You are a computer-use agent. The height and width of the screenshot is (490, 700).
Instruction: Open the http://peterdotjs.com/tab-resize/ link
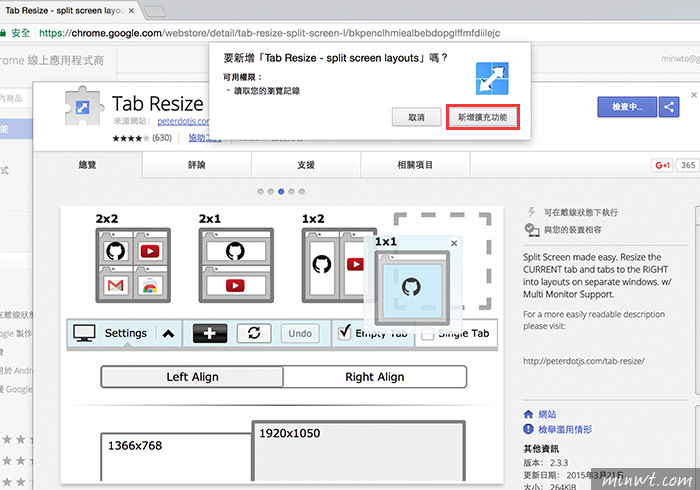pyautogui.click(x=583, y=361)
